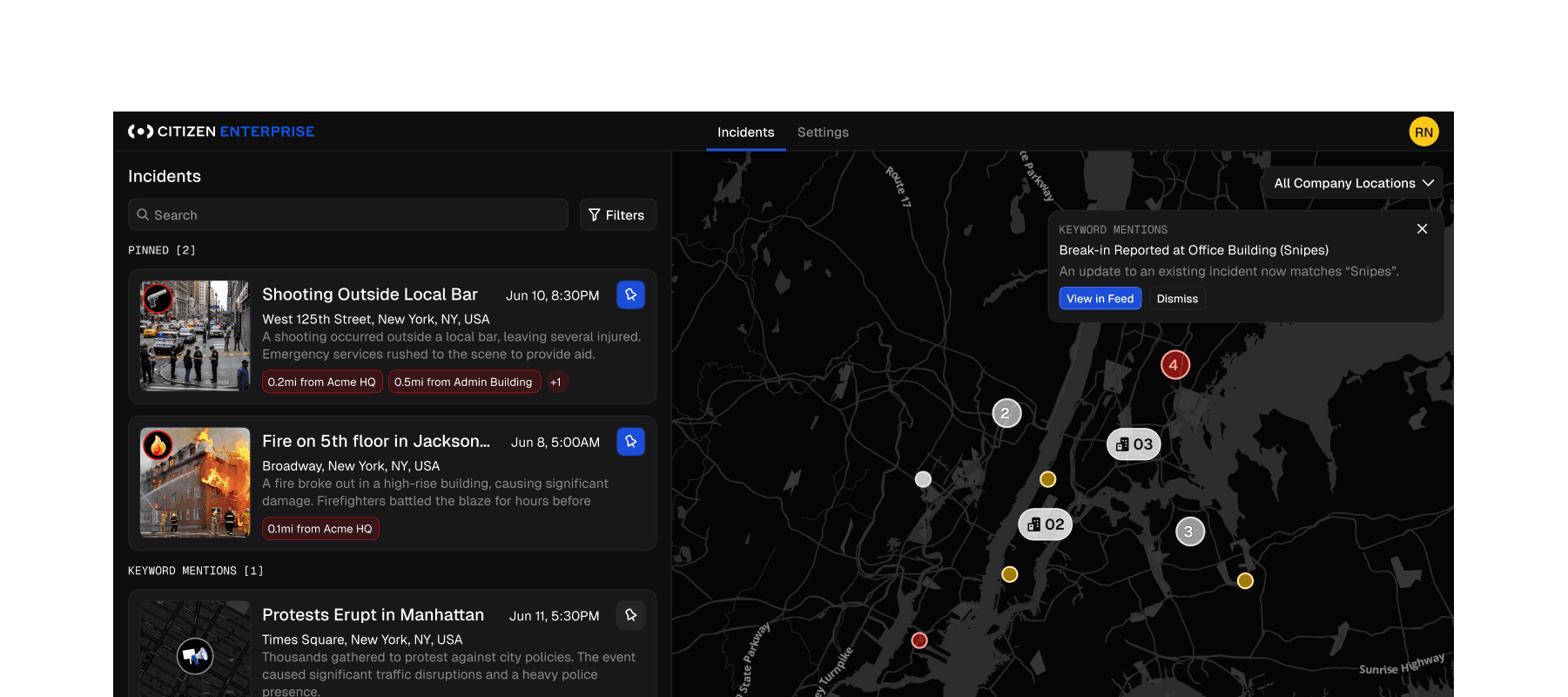Screen dimensions: 1568x697
Task: Switch to the Incidents tab
Action: [745, 132]
